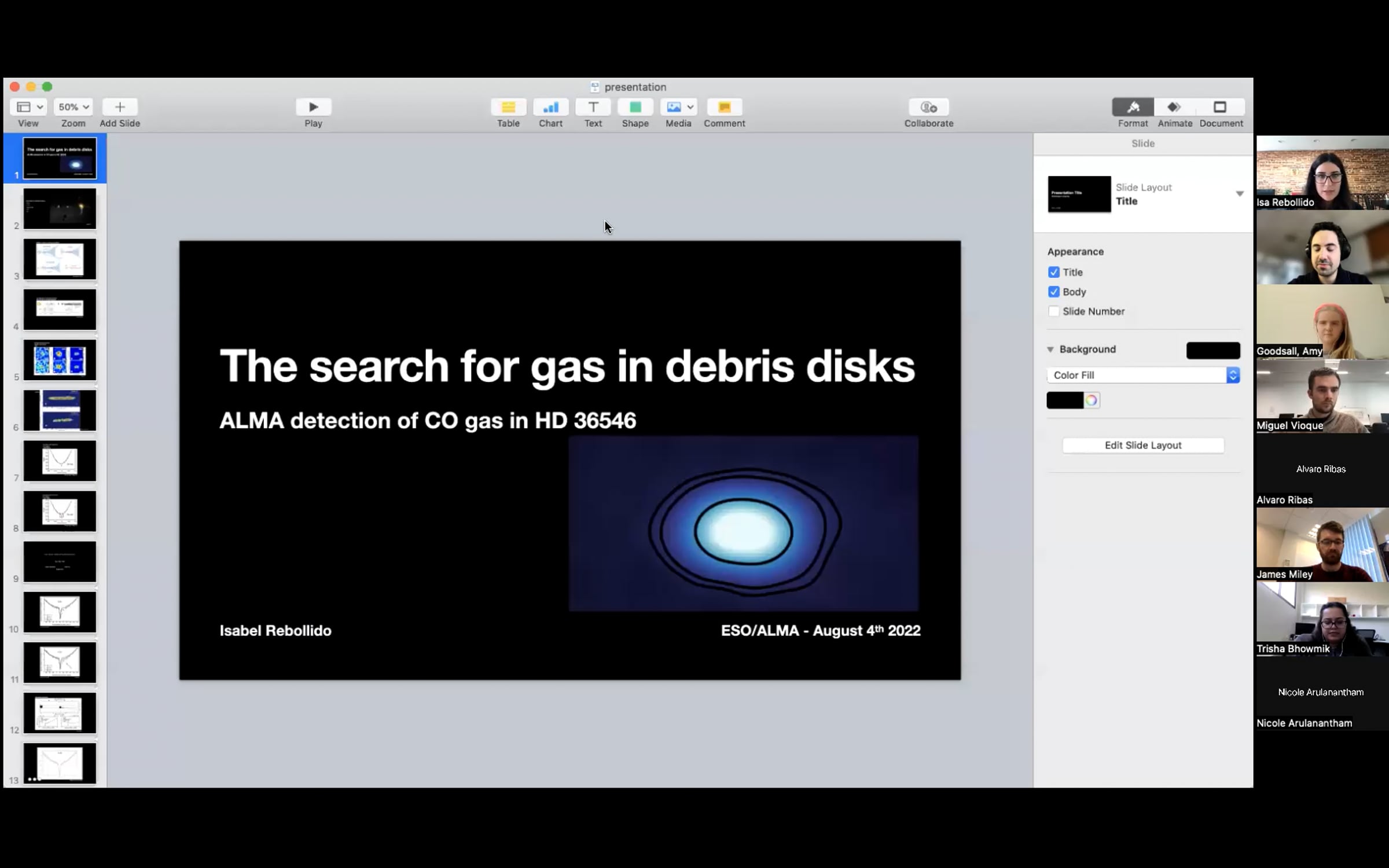Open the 50% Zoom dropdown
This screenshot has height=868, width=1389.
pos(73,107)
